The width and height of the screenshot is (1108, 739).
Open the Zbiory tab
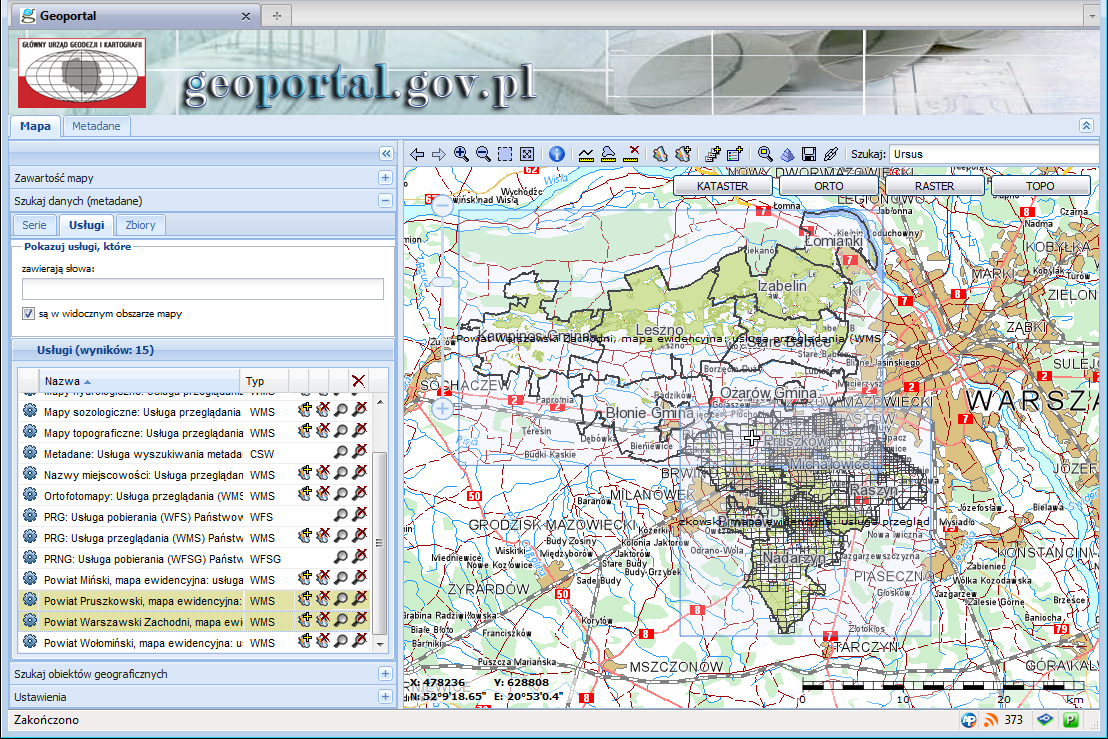(x=140, y=225)
